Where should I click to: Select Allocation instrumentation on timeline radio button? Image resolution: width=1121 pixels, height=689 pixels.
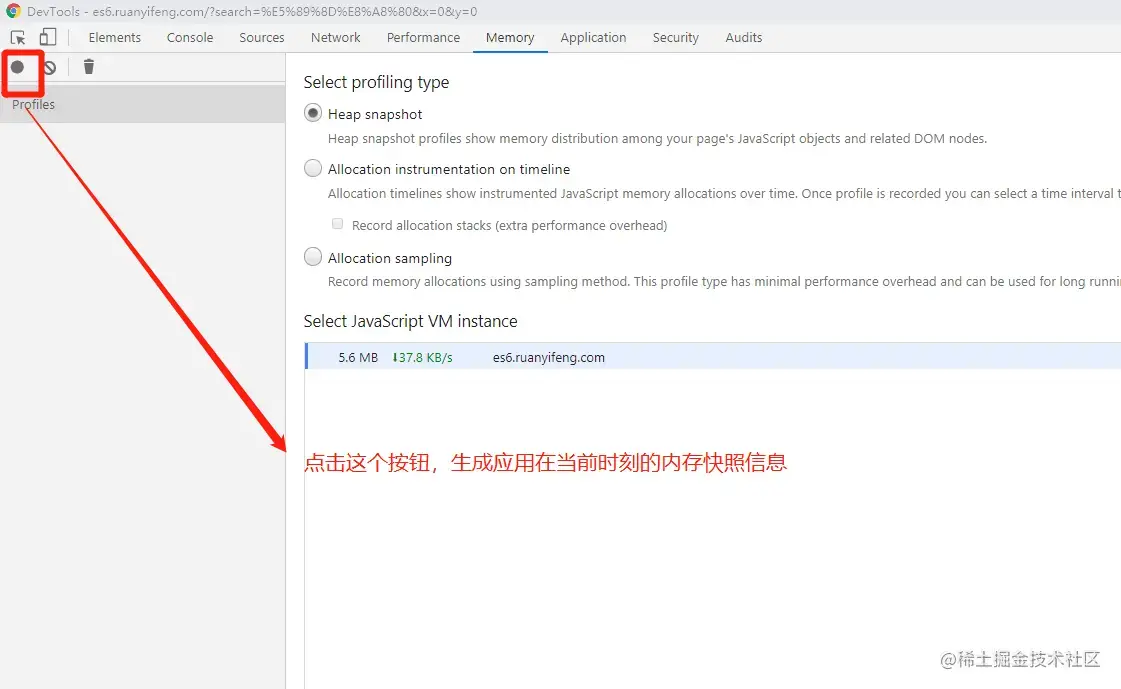312,168
